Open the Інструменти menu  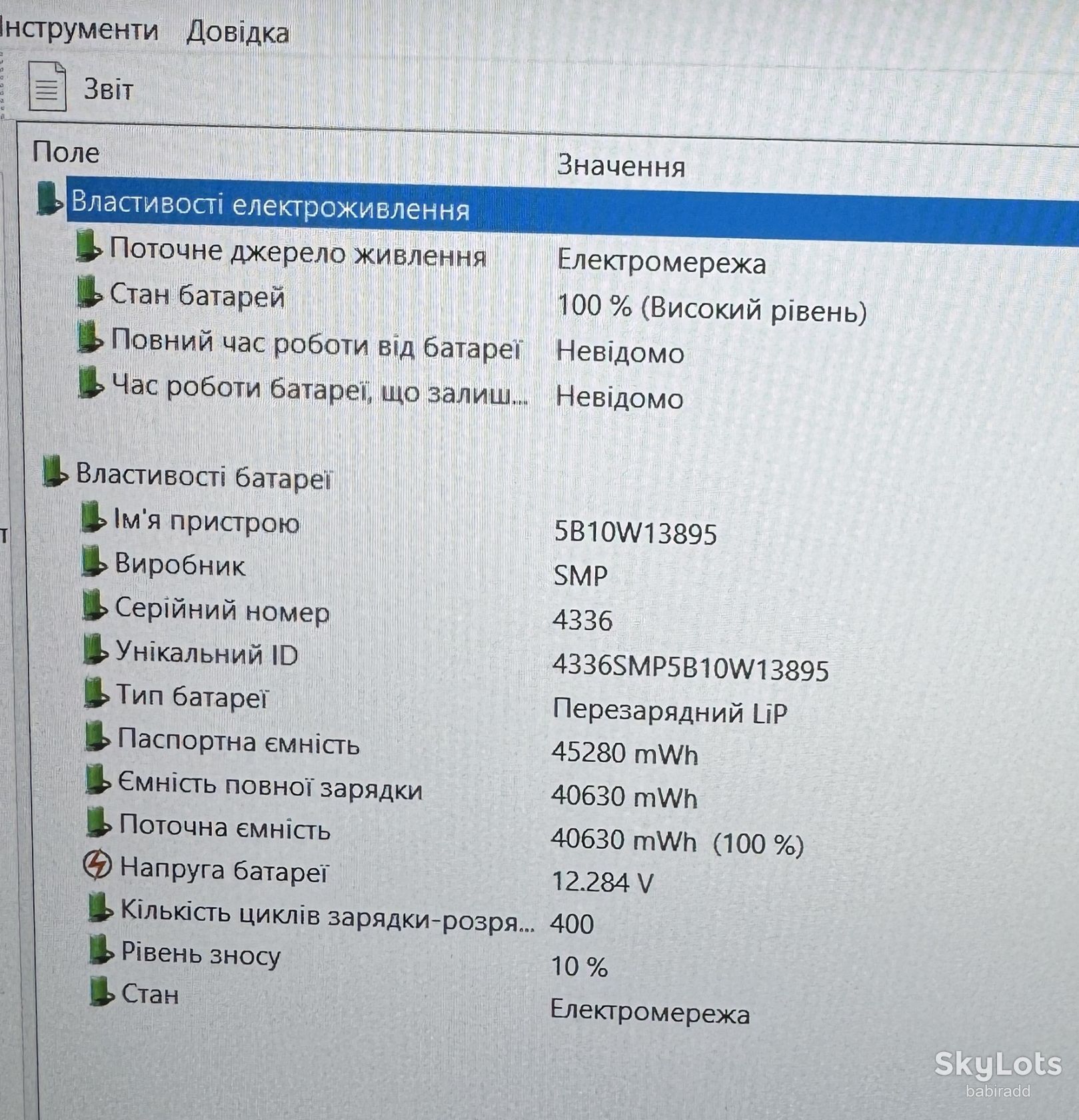tap(79, 29)
